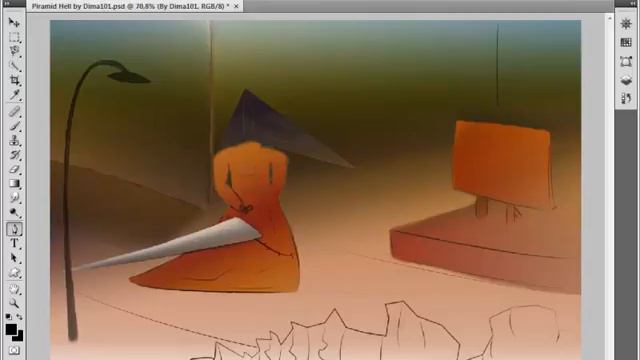Close the Piramid Hell document tab
The height and width of the screenshot is (360, 640).
point(236,6)
